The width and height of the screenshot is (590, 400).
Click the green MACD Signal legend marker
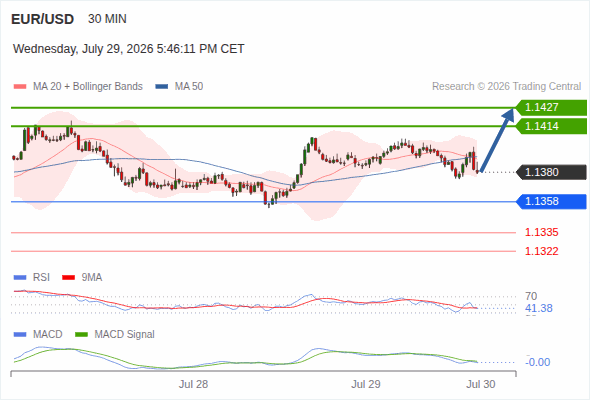(82, 335)
